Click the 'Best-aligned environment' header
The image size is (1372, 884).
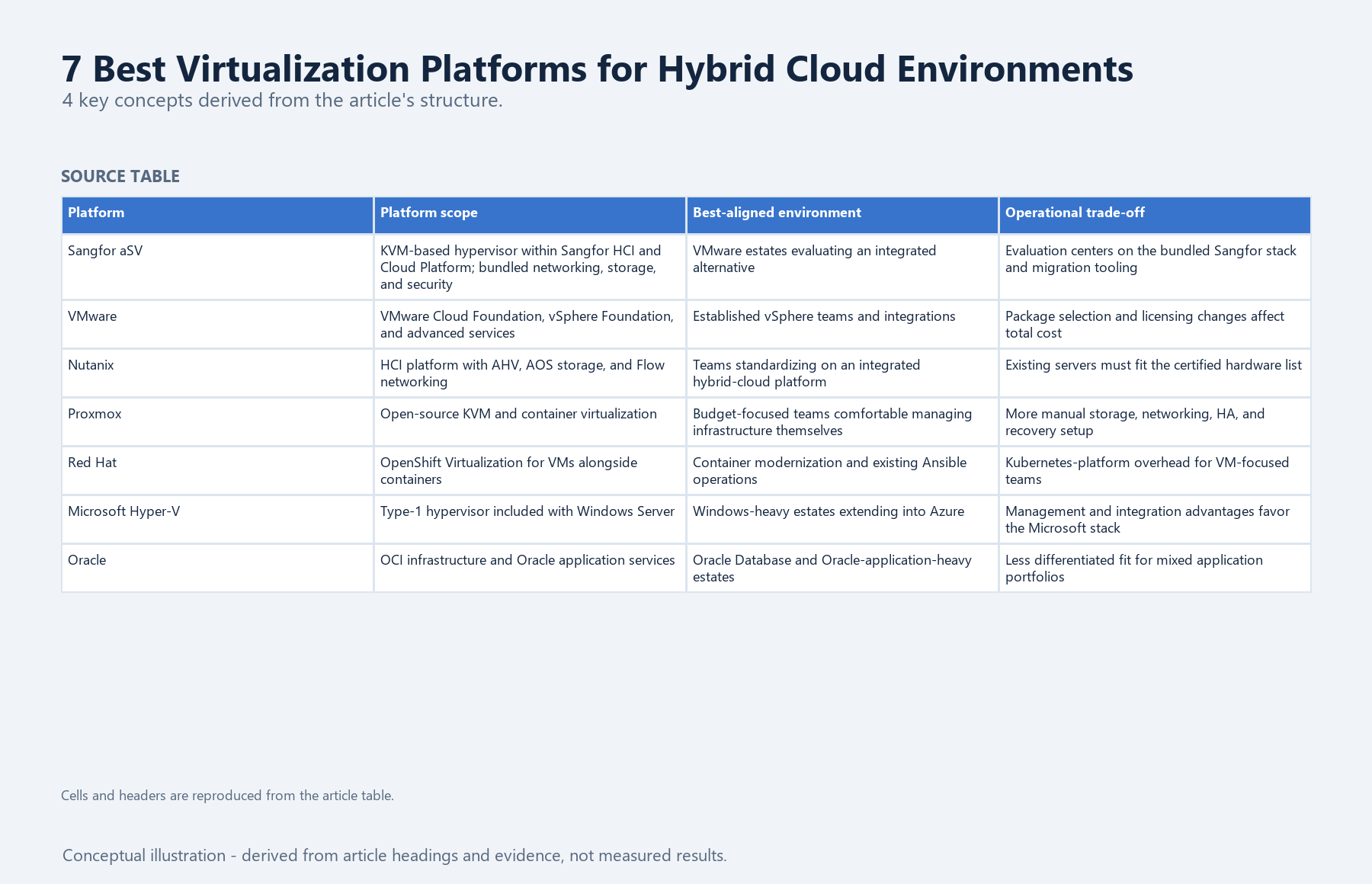tap(842, 215)
